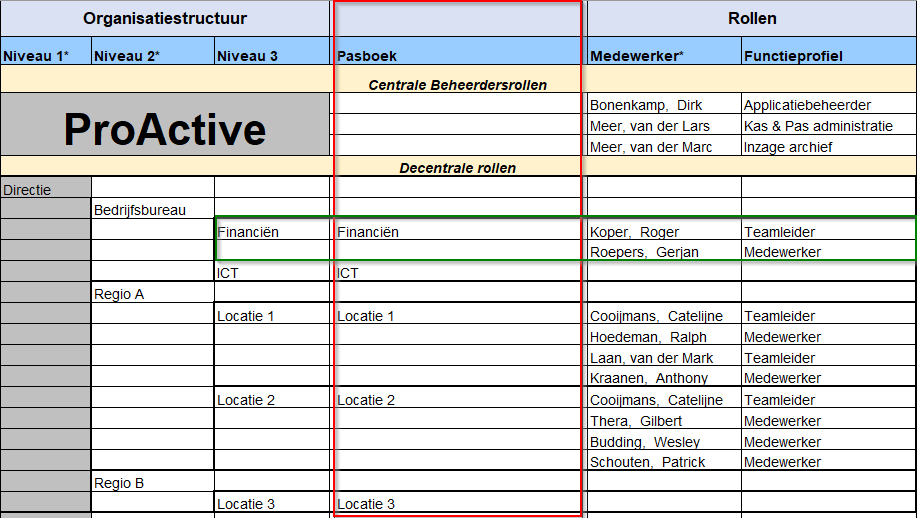Select the Koper, Roger cell
Image resolution: width=917 pixels, height=518 pixels.
tap(664, 230)
